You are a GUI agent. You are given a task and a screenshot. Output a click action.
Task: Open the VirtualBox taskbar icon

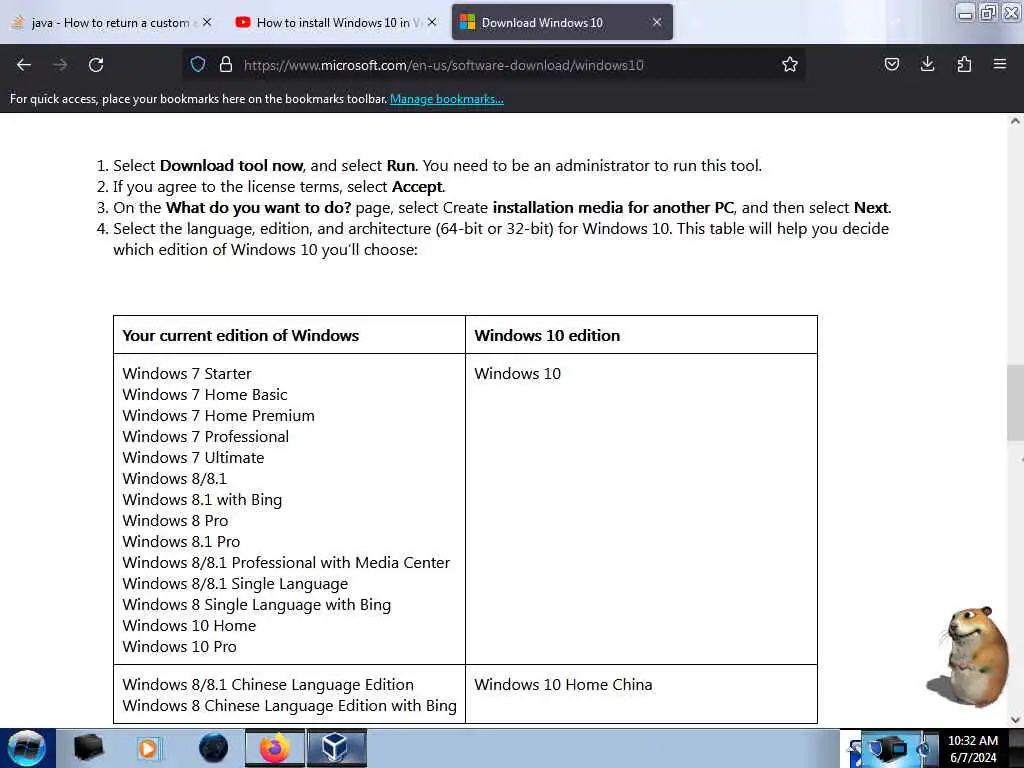(336, 748)
